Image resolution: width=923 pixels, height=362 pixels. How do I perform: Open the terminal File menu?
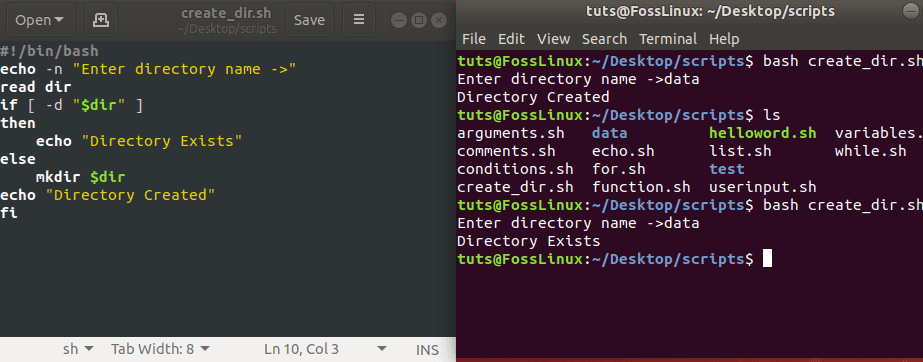(x=474, y=39)
